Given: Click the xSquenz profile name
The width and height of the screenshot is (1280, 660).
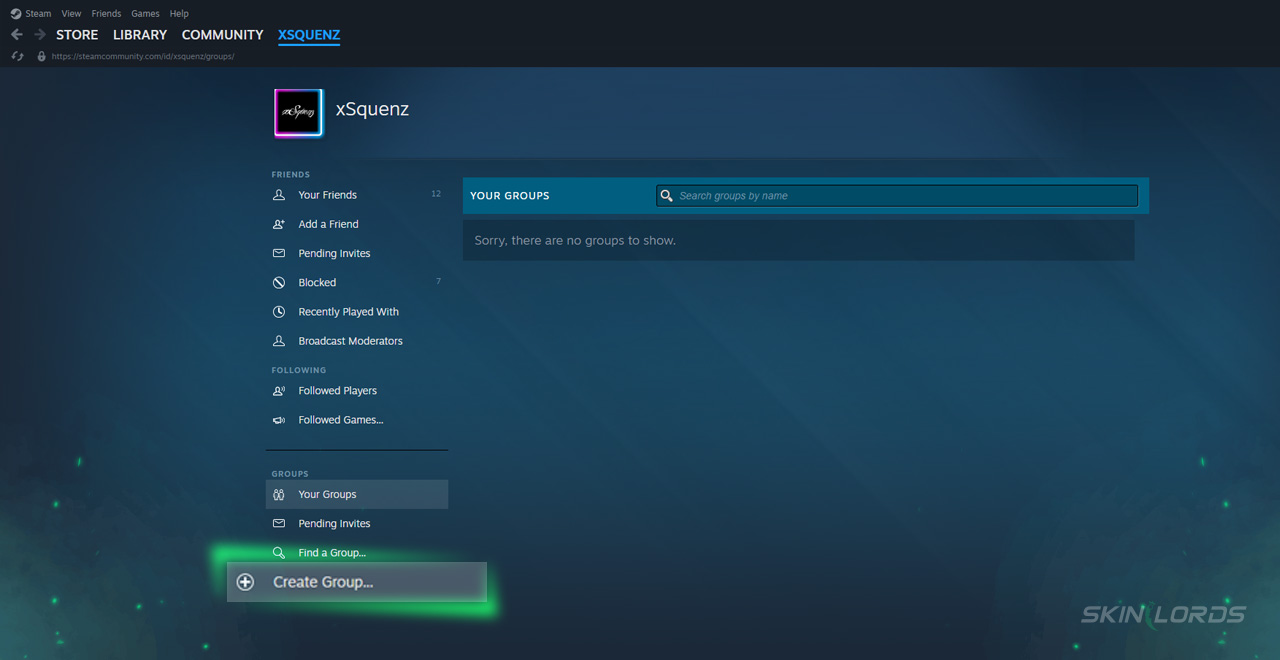Looking at the screenshot, I should pos(372,109).
